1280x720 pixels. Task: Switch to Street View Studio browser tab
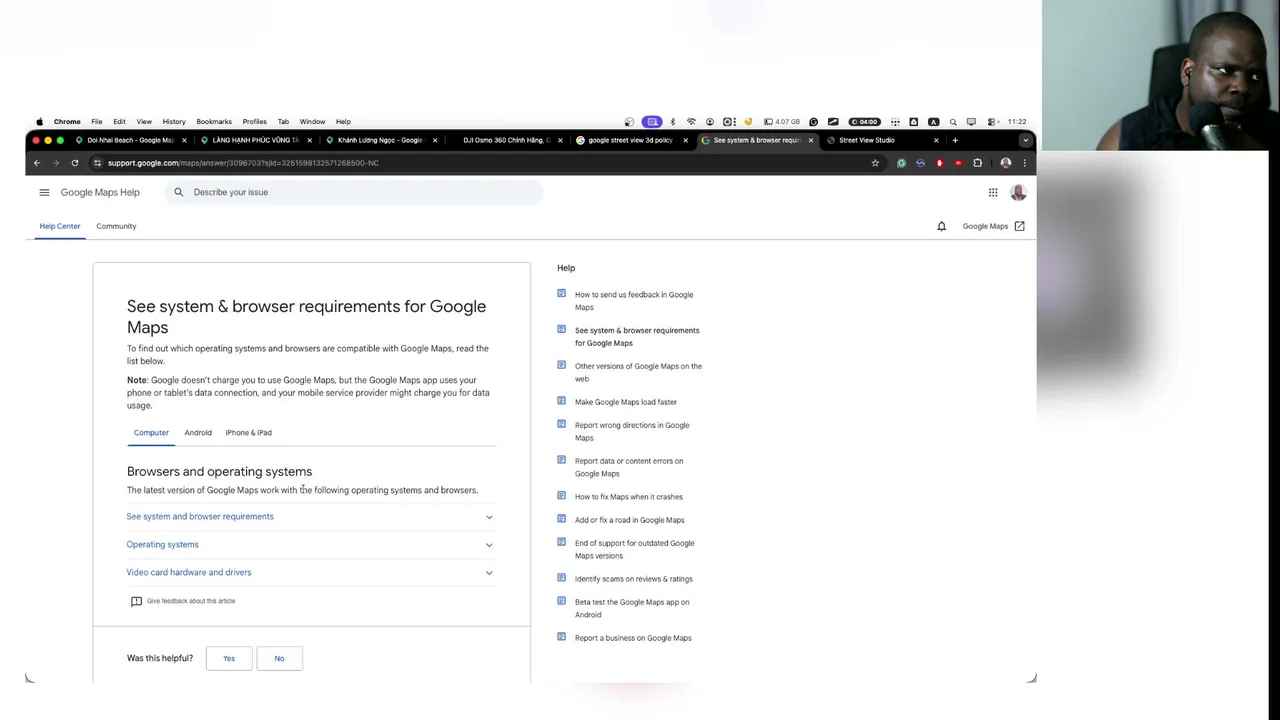click(x=880, y=140)
